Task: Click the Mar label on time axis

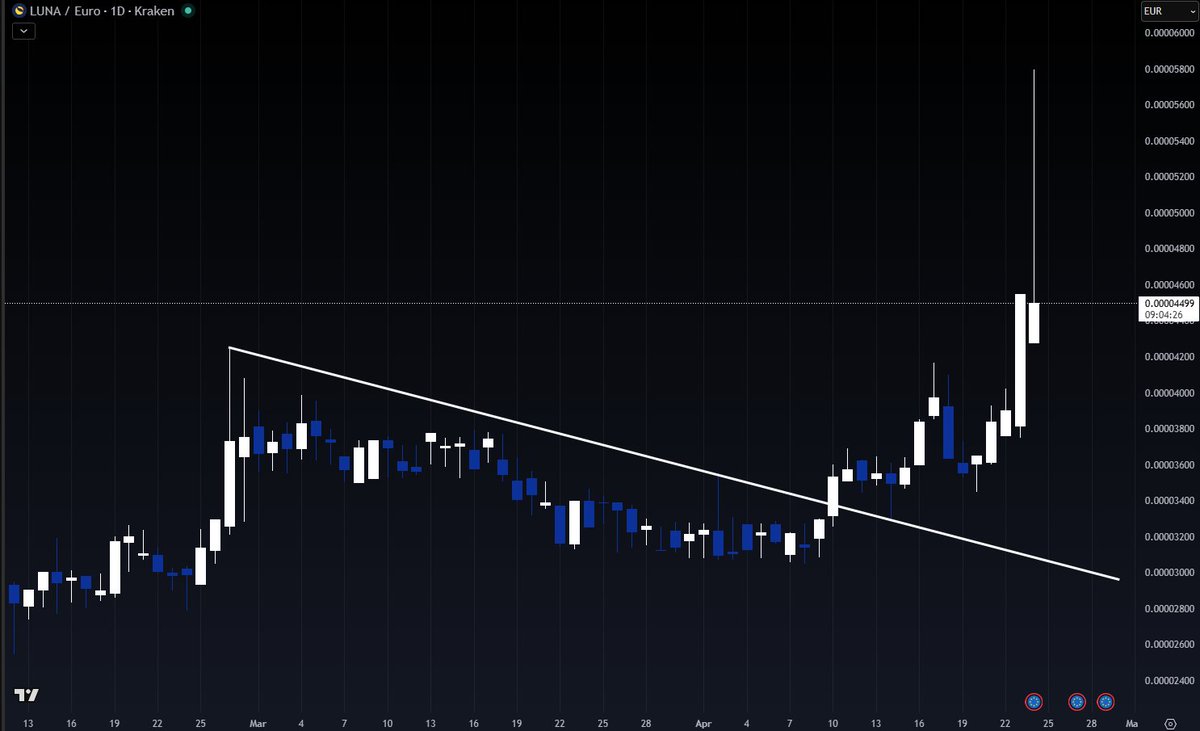Action: (x=258, y=722)
